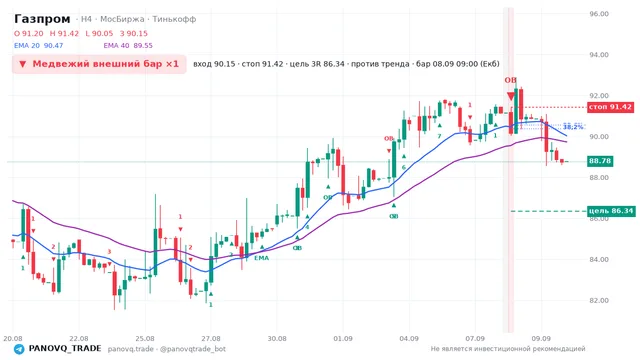Click the 20.08 date axis label
Viewport: 640px width, 360px height.
(x=13, y=339)
